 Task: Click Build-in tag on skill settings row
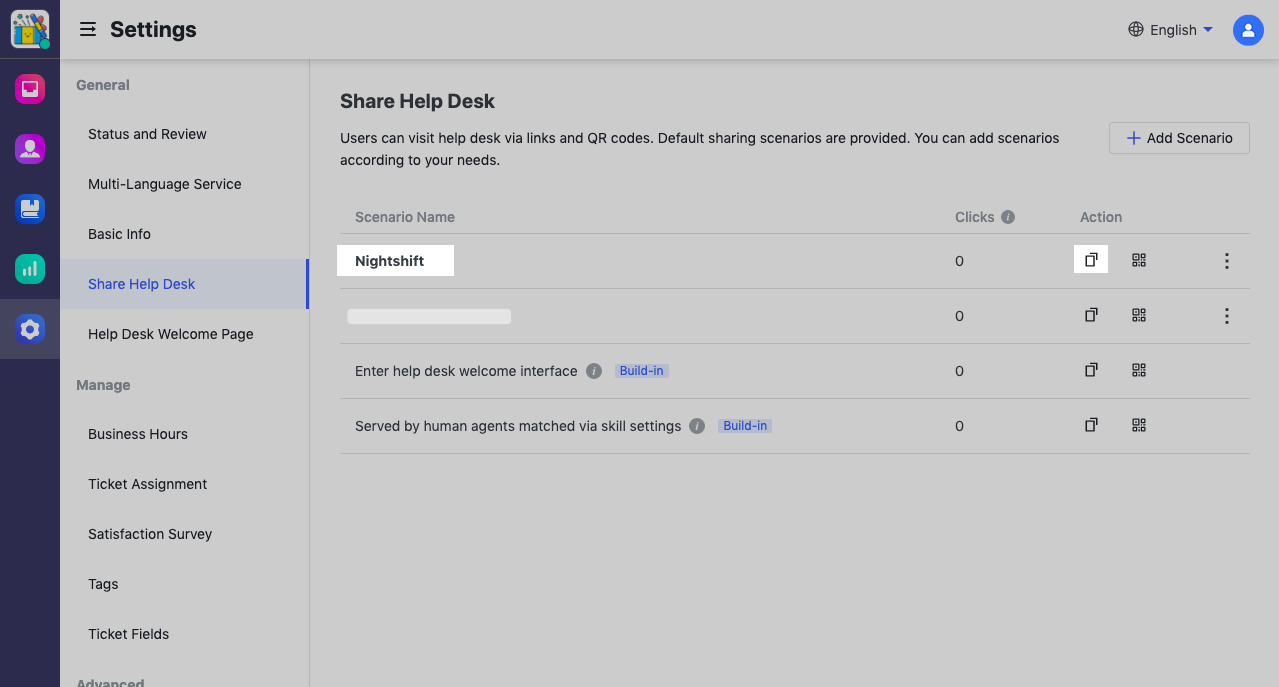(745, 426)
